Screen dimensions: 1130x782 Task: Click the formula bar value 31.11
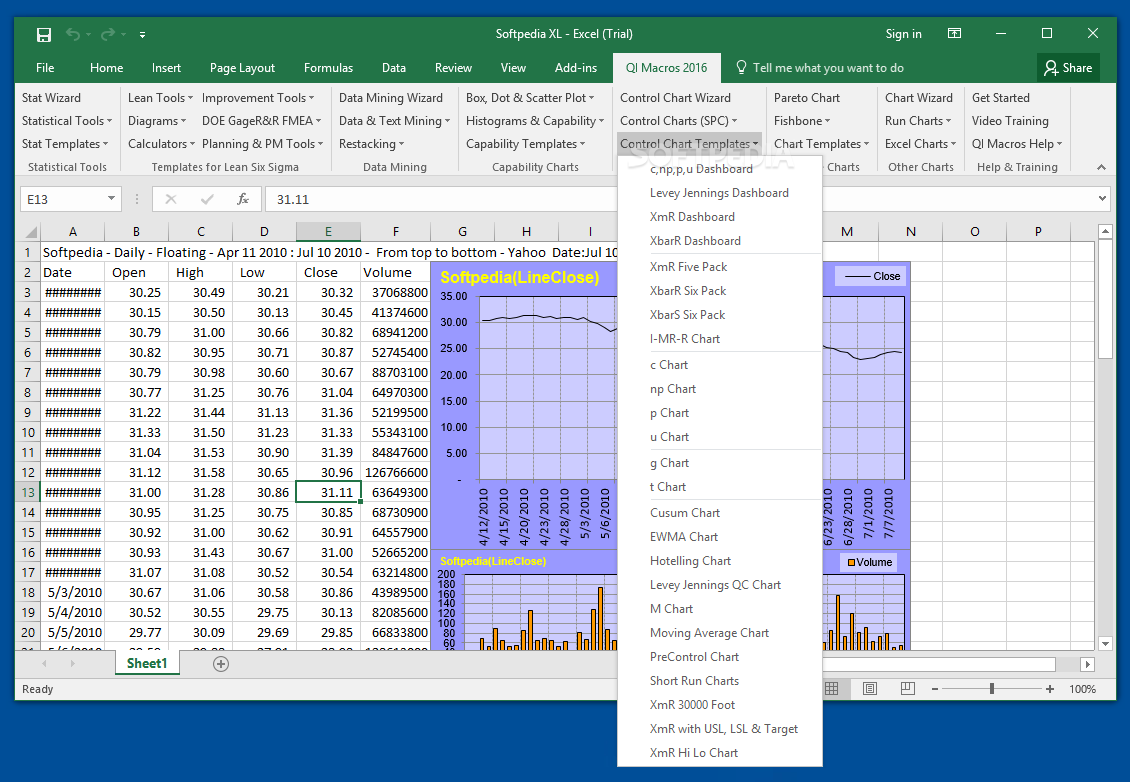pos(293,200)
